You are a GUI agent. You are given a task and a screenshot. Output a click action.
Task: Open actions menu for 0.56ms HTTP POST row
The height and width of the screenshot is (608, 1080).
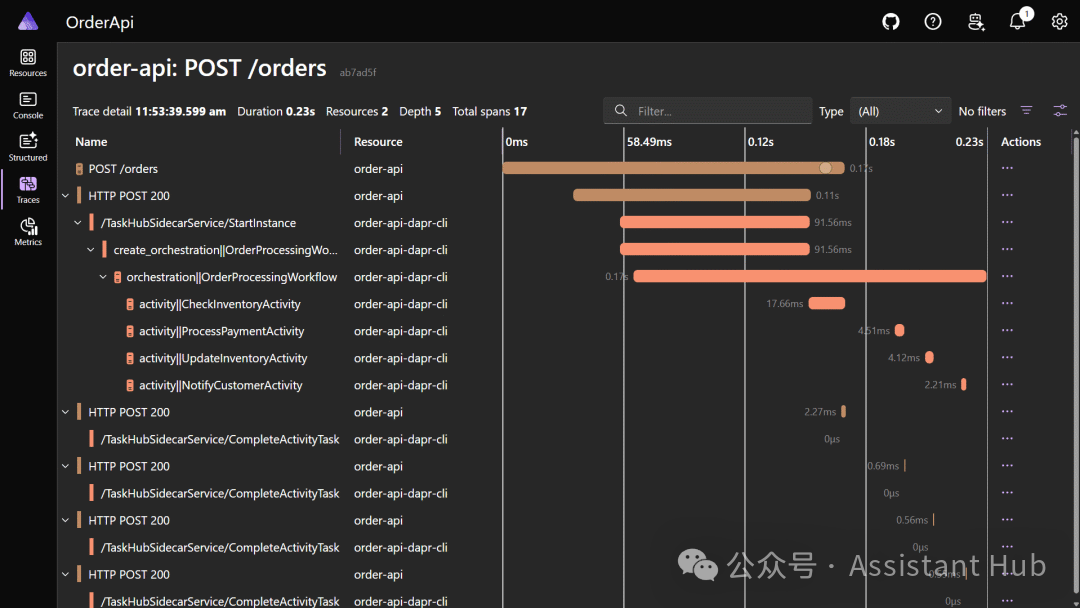pos(1007,521)
